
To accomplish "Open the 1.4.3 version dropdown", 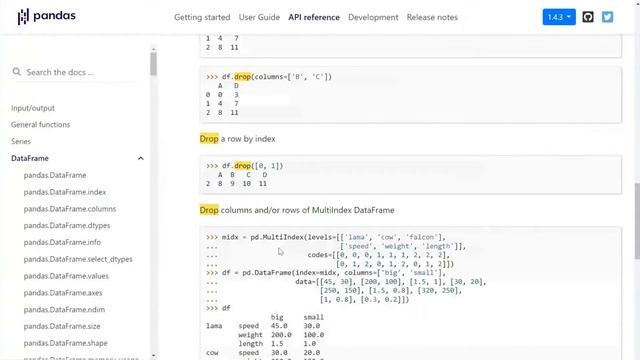I will (x=559, y=17).
